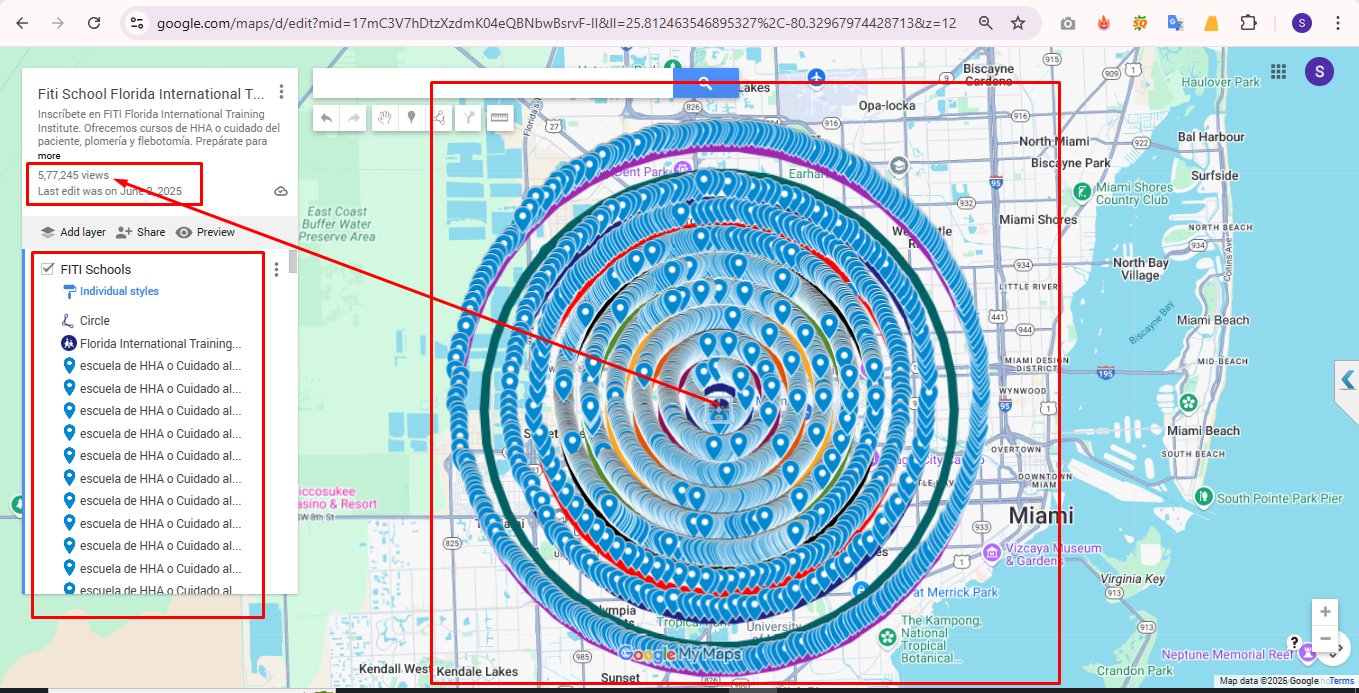Screen dimensions: 1359x693
Task: Select the hand pan tool
Action: tap(384, 117)
